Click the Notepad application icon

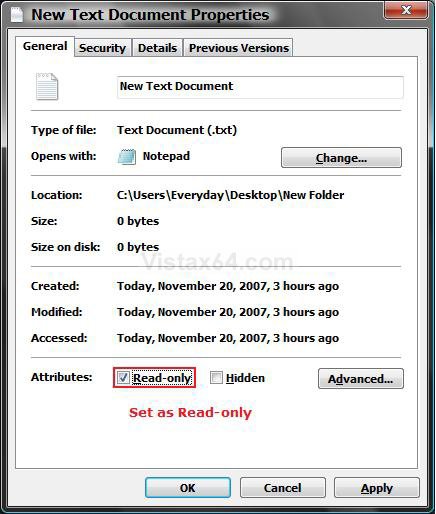click(x=127, y=157)
